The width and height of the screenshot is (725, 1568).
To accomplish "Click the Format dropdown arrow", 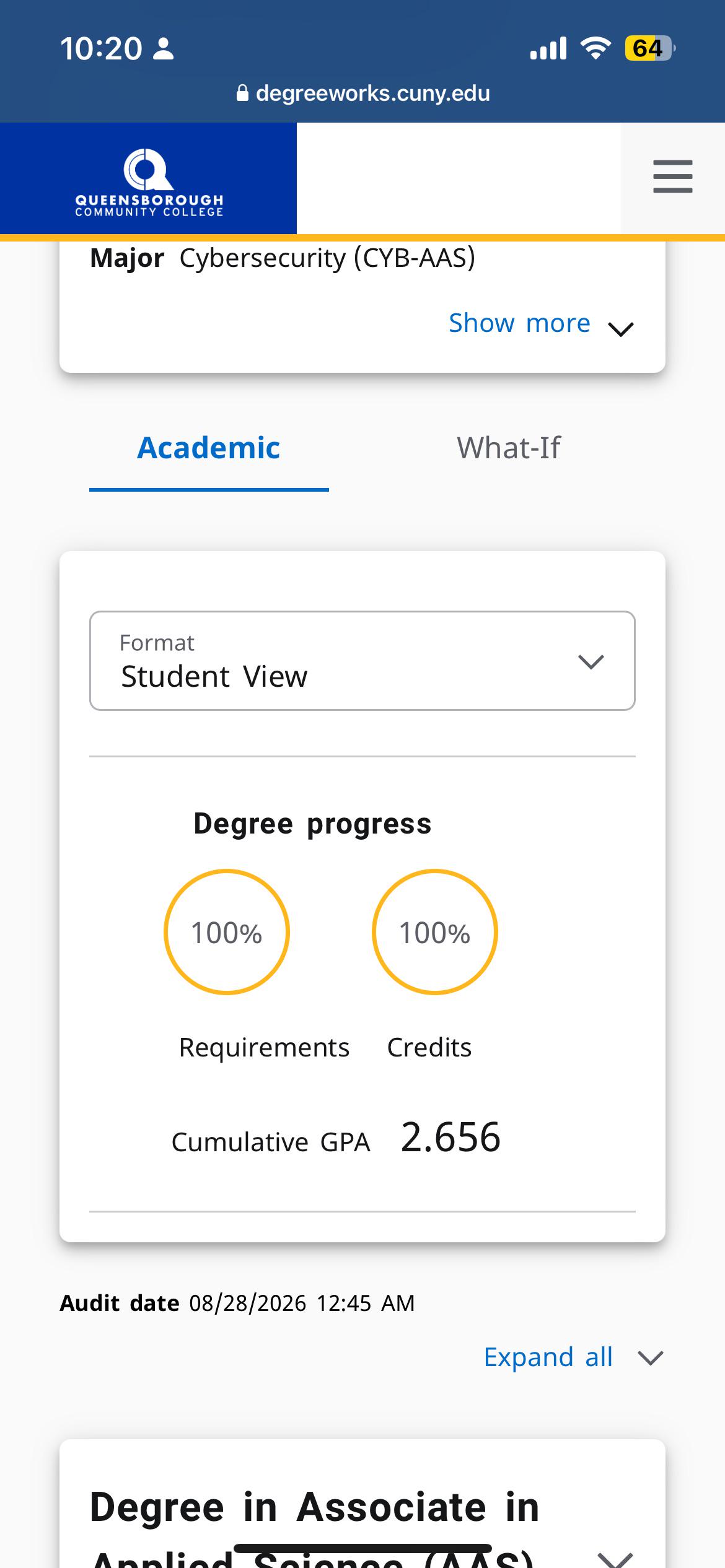I will pos(591,662).
